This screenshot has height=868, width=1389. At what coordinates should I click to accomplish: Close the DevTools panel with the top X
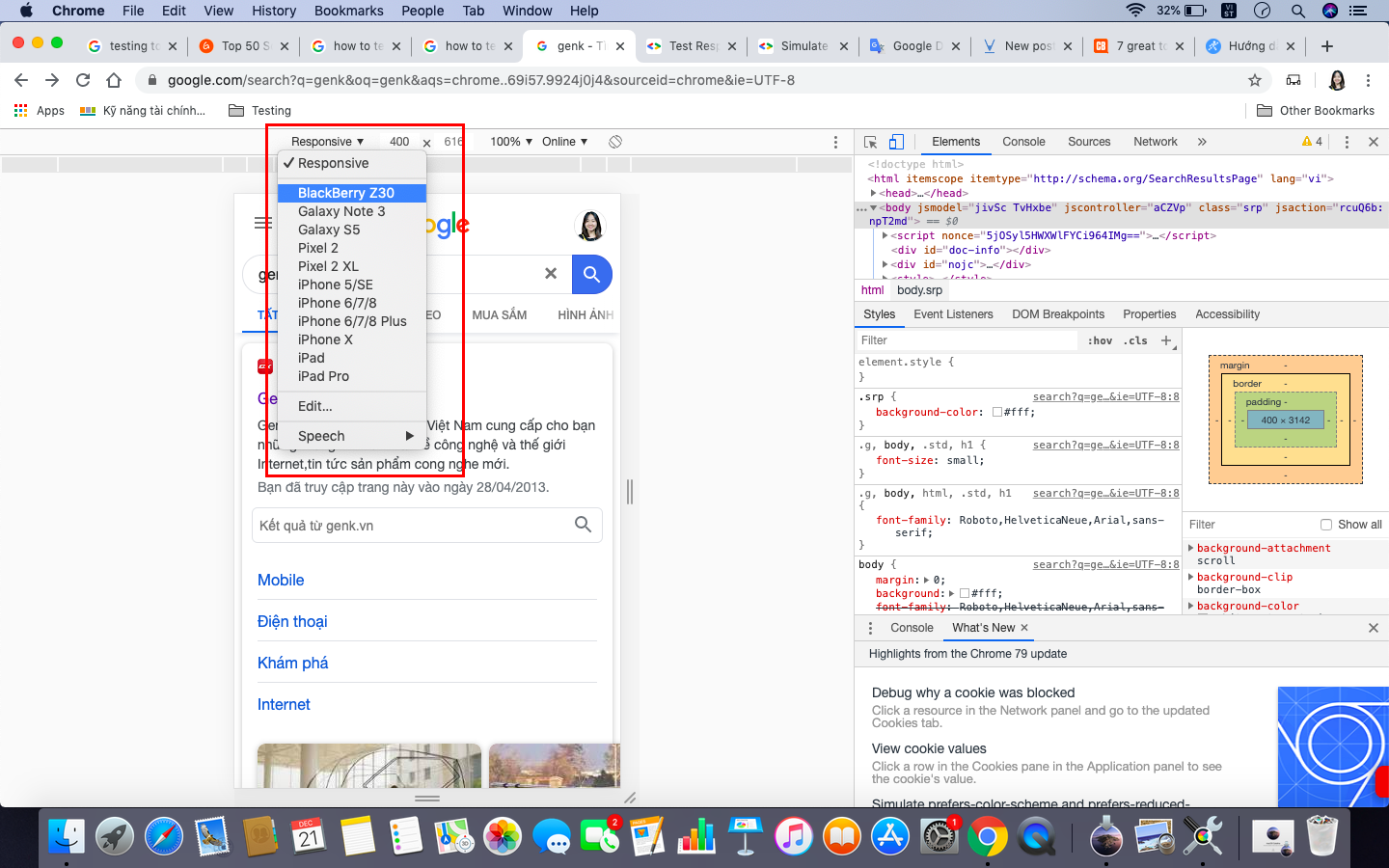(x=1374, y=142)
